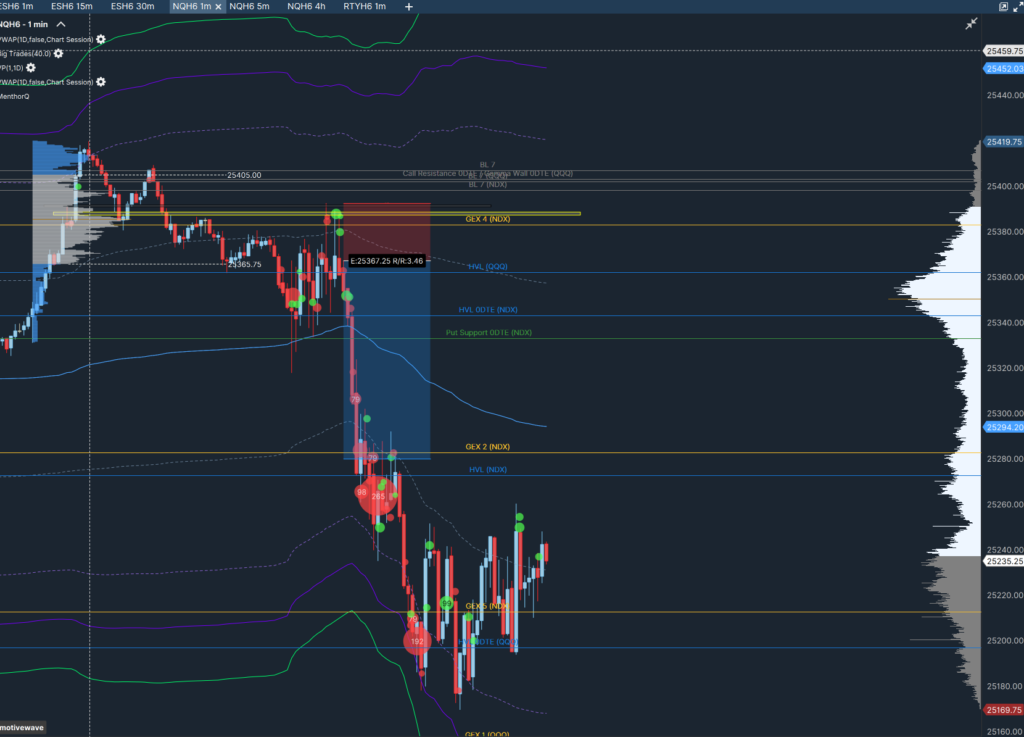Select the E:25367.25 R/R:3.46 trade label
The image size is (1024, 737).
pos(385,260)
